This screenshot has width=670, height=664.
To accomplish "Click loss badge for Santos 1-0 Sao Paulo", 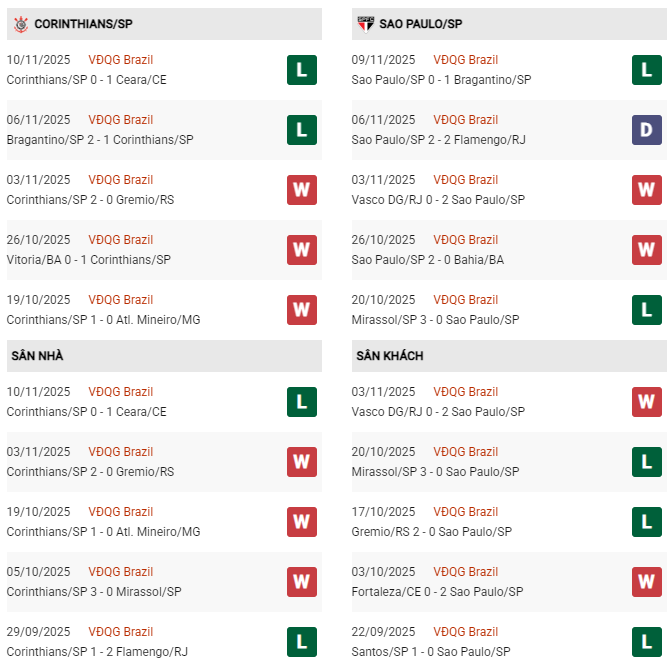I will coord(647,642).
